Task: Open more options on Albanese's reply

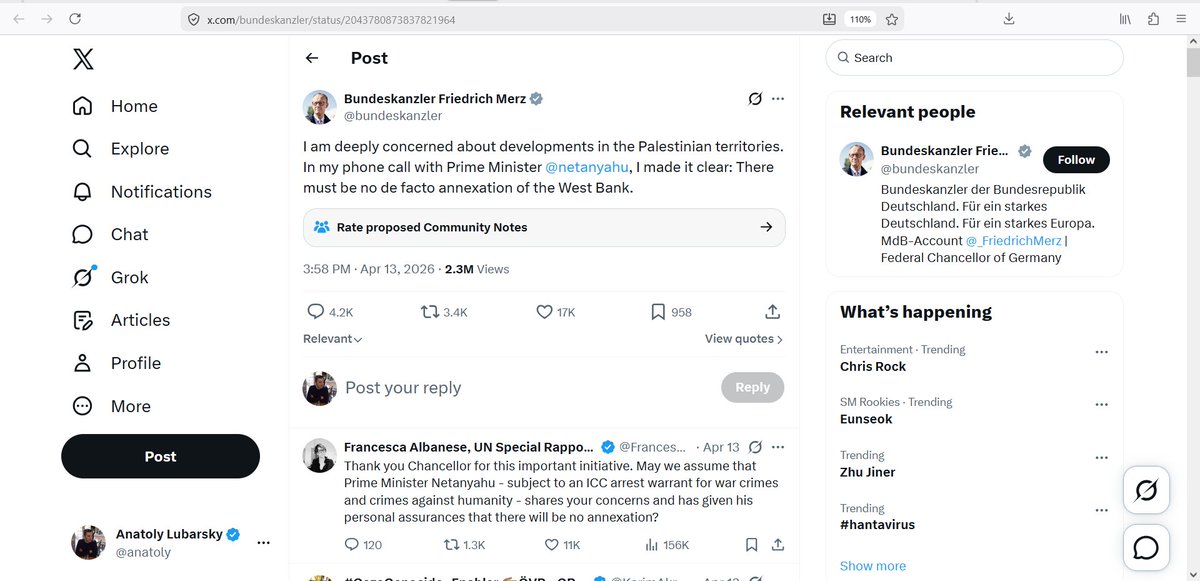Action: click(x=778, y=447)
